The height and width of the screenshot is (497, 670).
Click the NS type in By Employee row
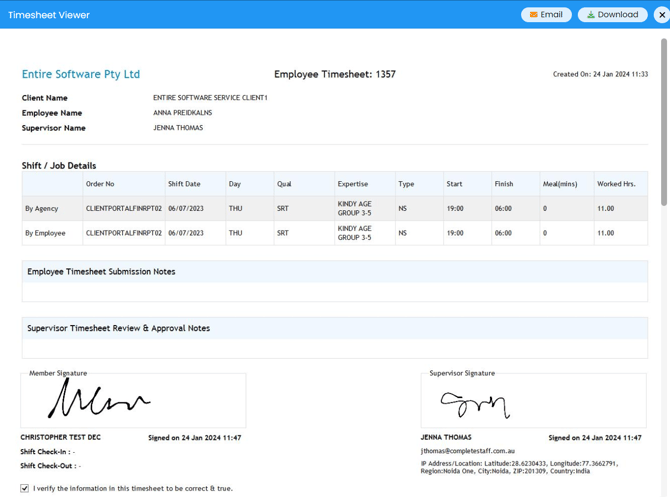pyautogui.click(x=403, y=233)
